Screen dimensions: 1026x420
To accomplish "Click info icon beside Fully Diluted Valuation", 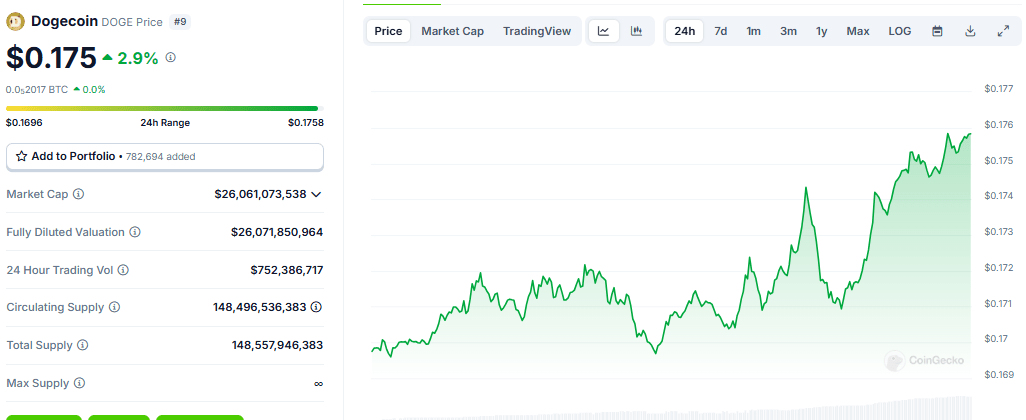I will click(135, 232).
